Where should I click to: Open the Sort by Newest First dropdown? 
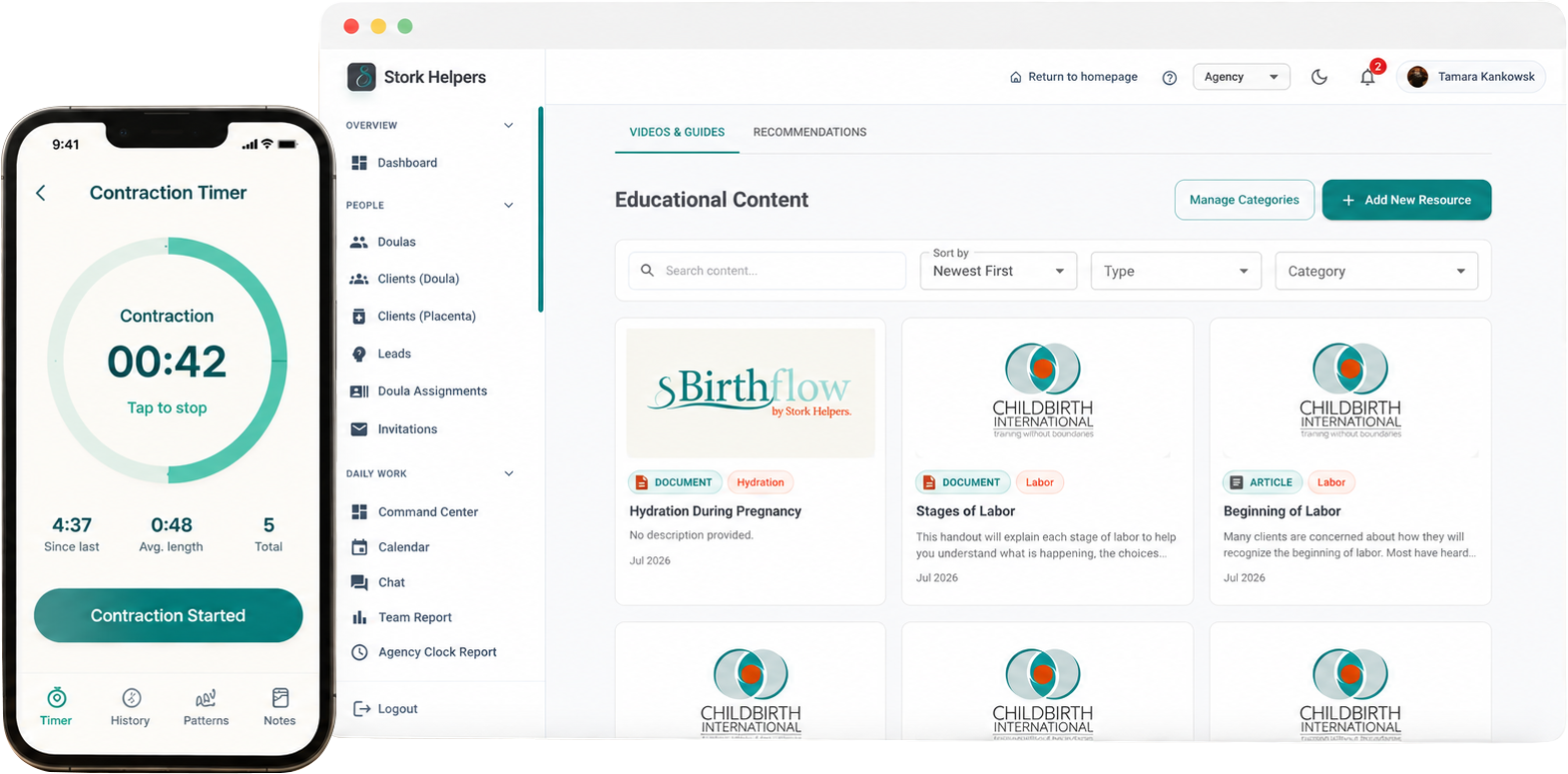point(998,271)
